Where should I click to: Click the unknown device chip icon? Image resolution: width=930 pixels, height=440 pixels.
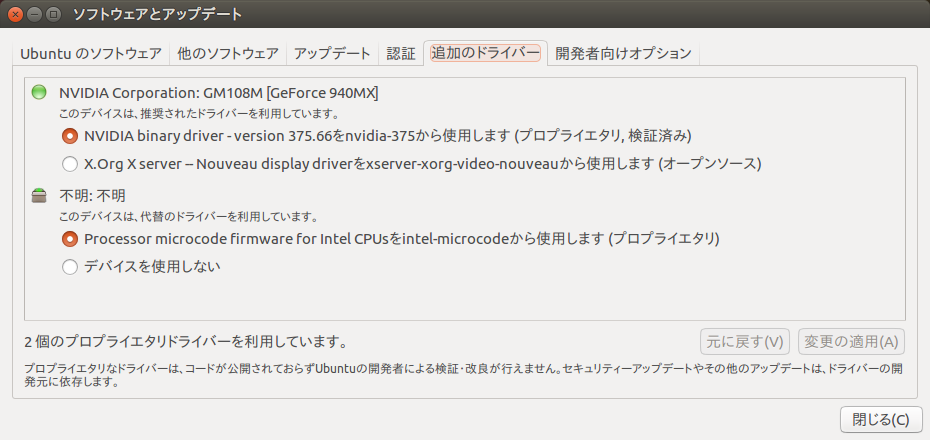(x=39, y=196)
